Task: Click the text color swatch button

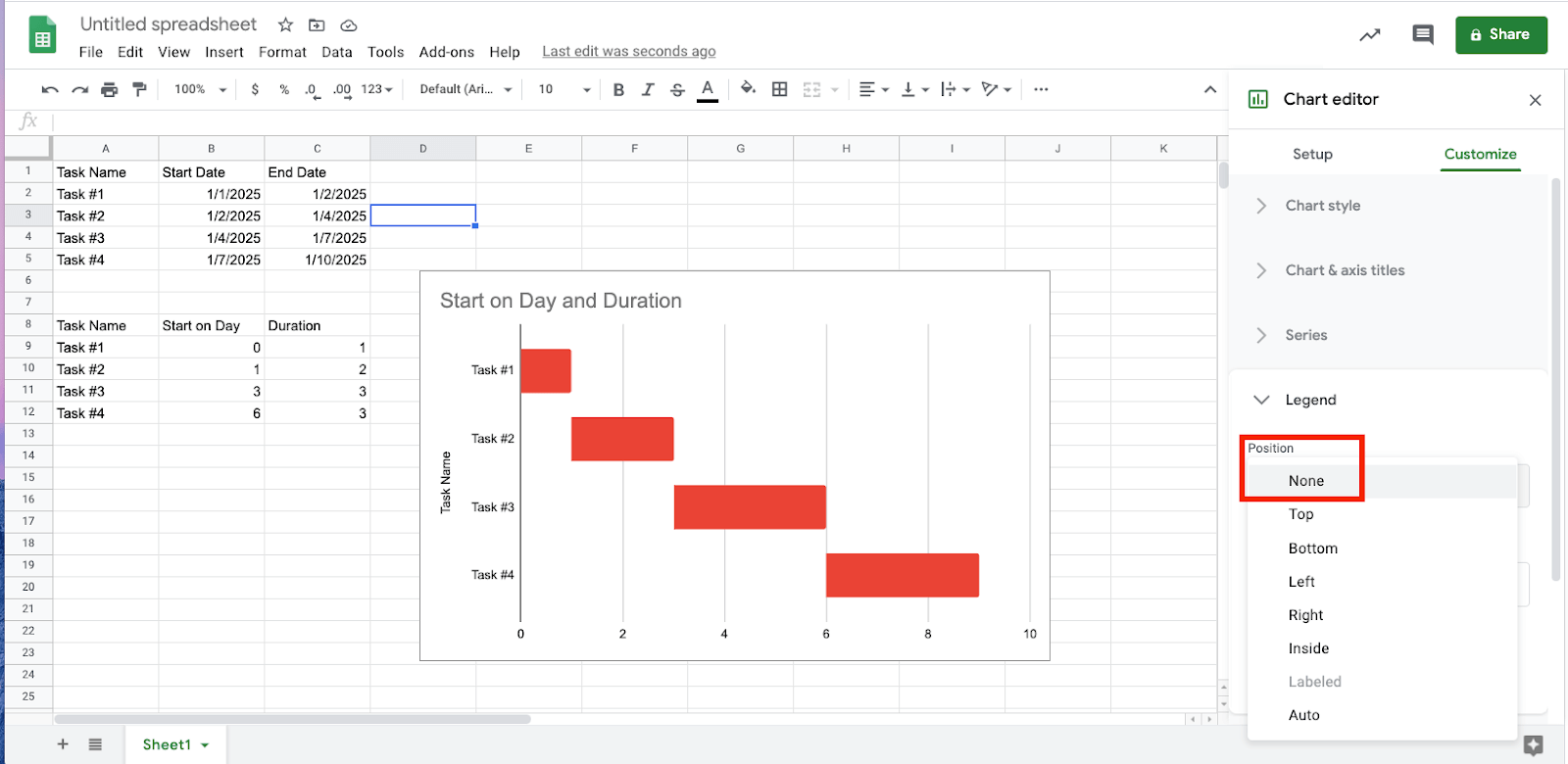Action: [708, 89]
